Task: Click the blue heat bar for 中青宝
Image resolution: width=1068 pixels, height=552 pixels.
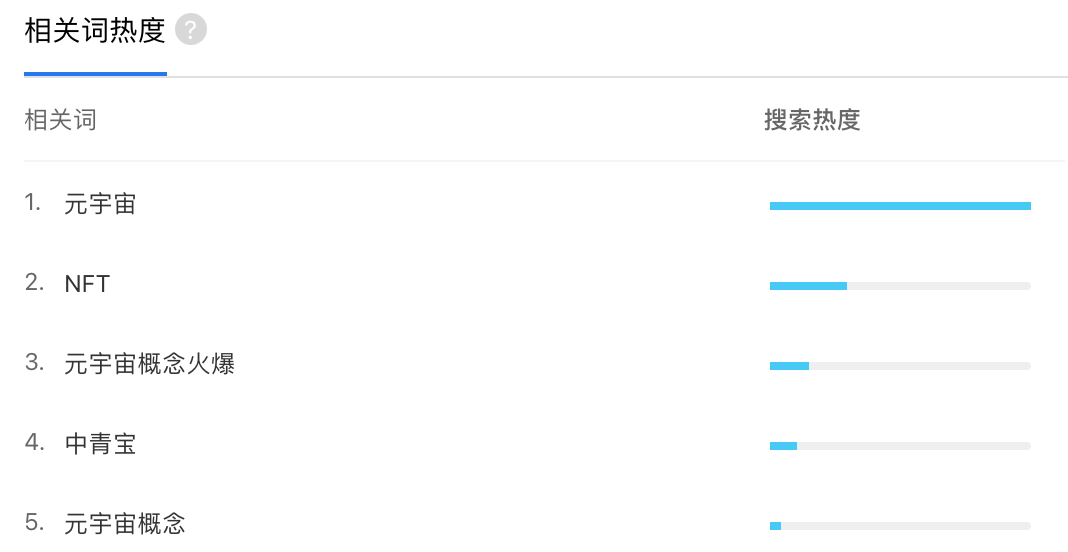Action: [783, 446]
